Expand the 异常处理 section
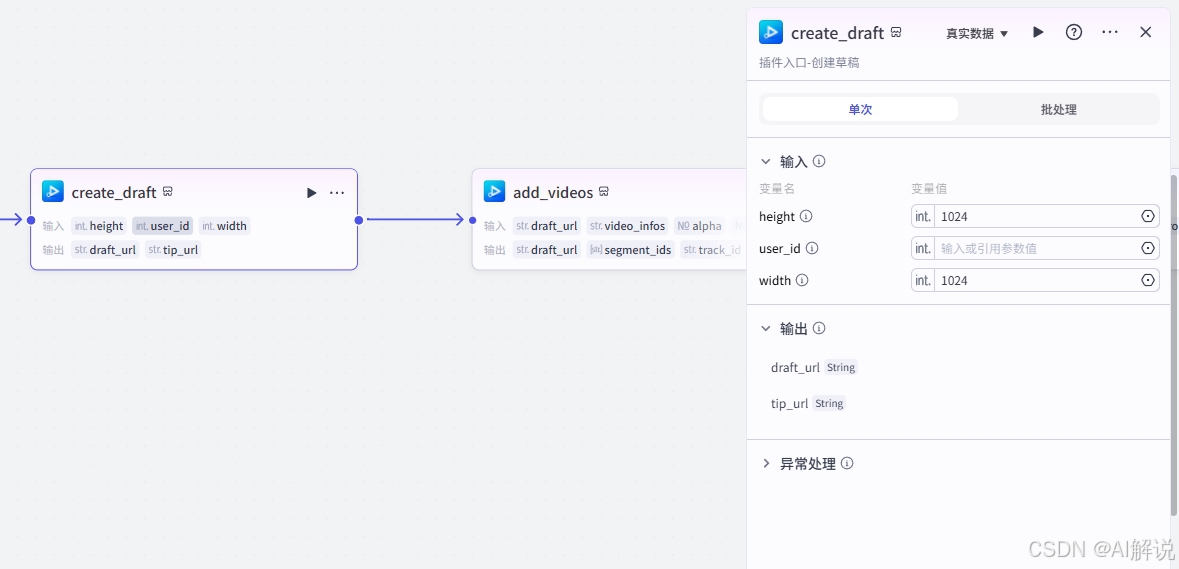 pos(766,464)
